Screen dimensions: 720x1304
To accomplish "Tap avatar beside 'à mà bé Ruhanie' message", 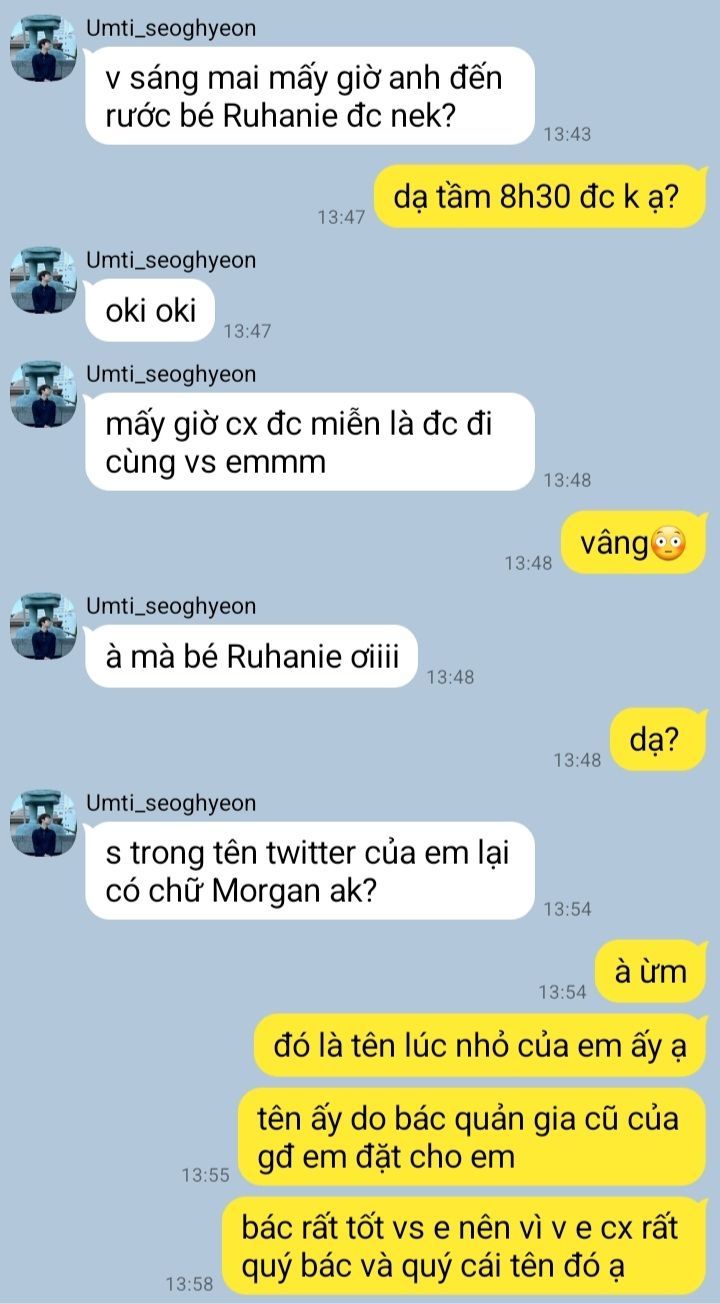I will 43,626.
